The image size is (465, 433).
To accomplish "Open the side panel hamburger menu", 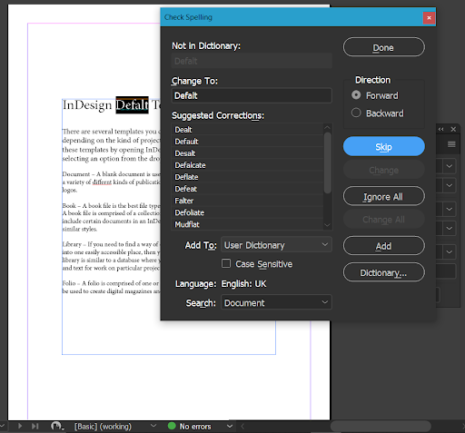I will (452, 144).
